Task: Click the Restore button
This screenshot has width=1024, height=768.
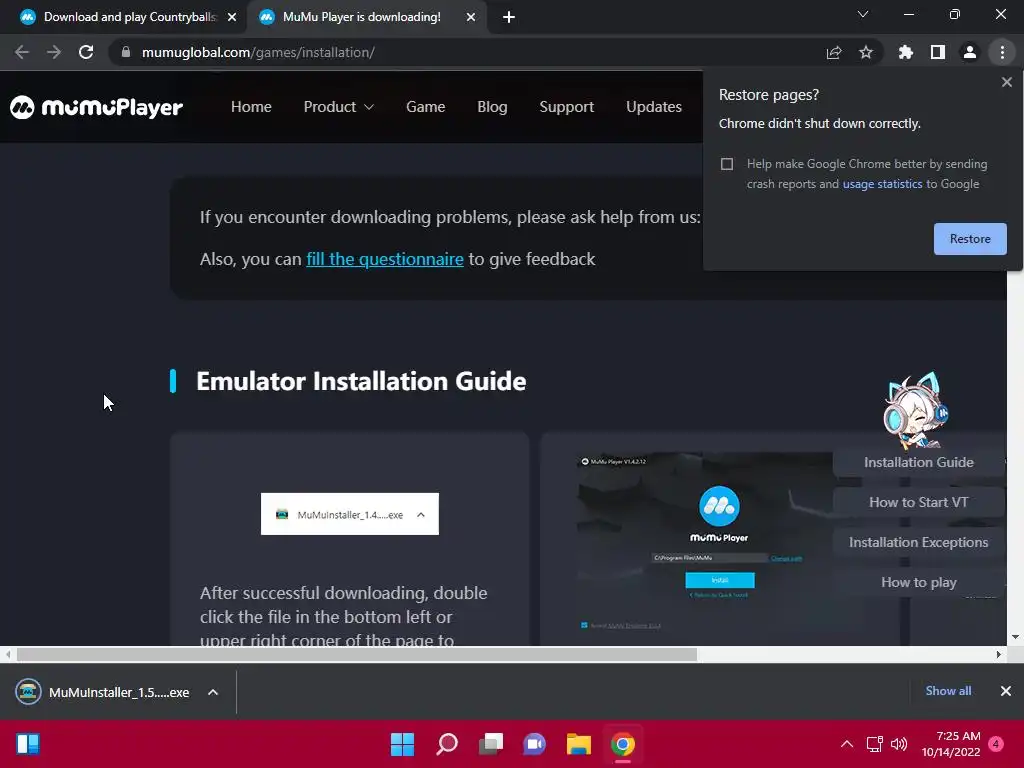Action: tap(970, 239)
